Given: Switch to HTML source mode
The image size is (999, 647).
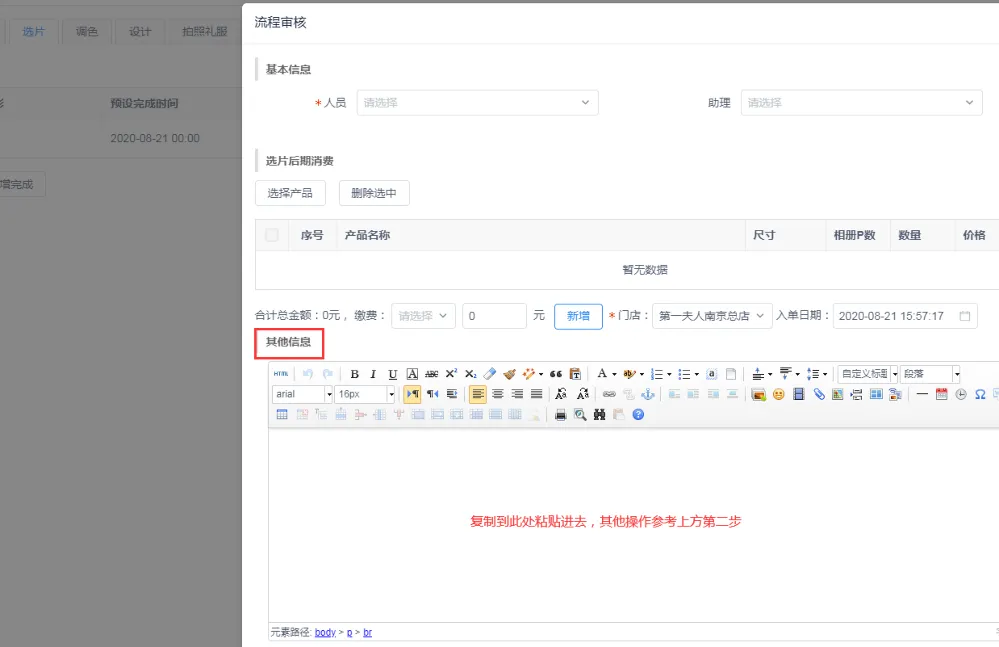Looking at the screenshot, I should click(x=281, y=374).
